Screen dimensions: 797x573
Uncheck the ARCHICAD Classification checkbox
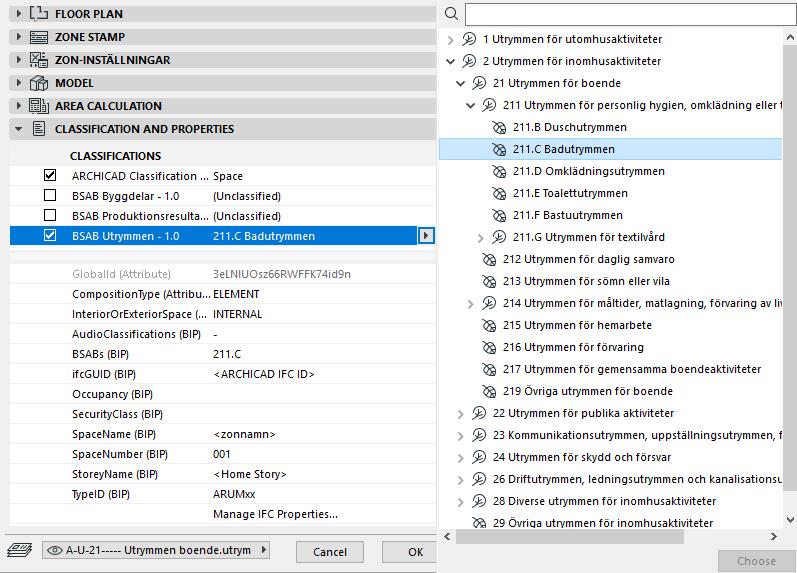[x=50, y=175]
